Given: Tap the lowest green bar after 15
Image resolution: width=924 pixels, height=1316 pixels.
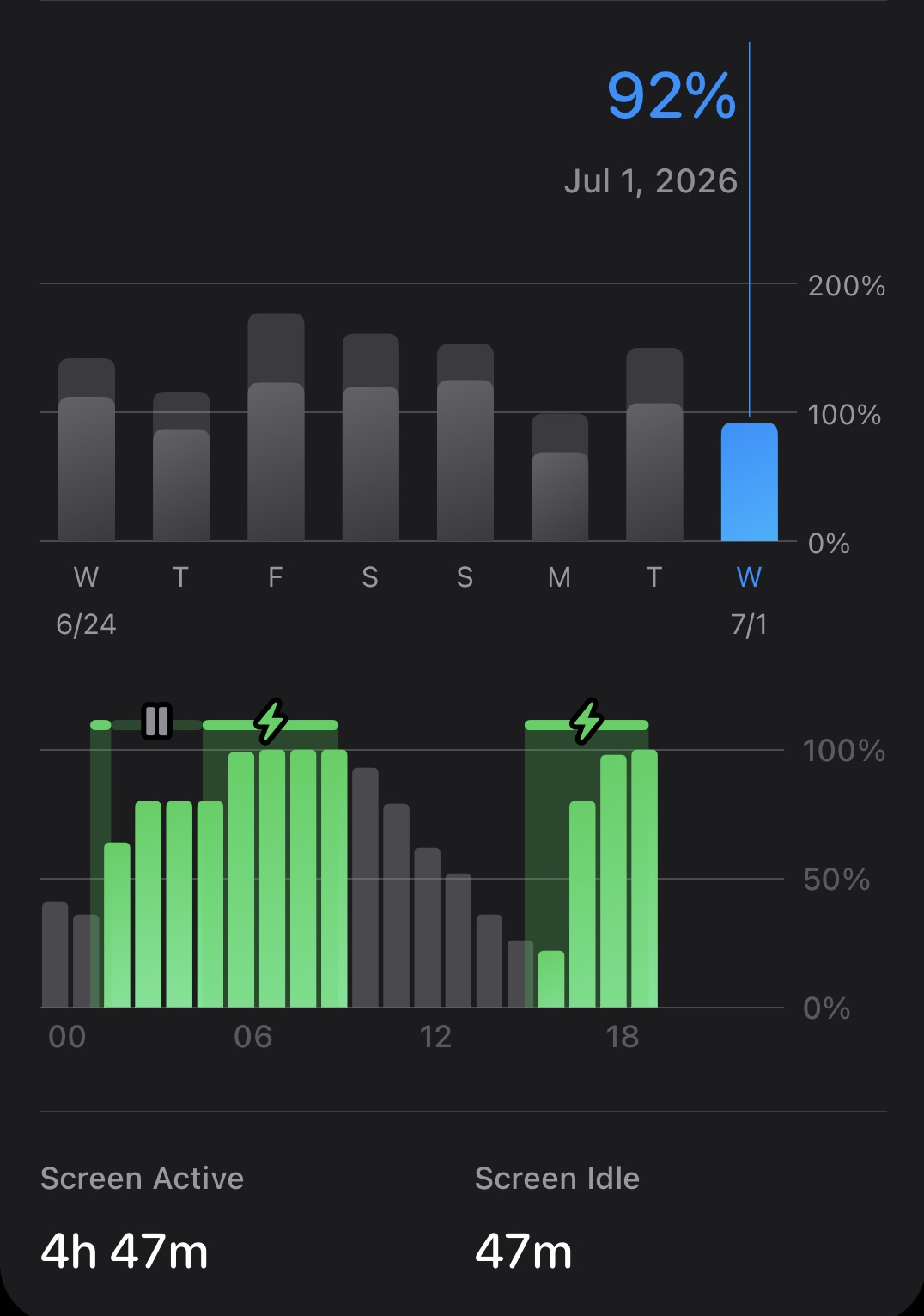Looking at the screenshot, I should pyautogui.click(x=551, y=979).
